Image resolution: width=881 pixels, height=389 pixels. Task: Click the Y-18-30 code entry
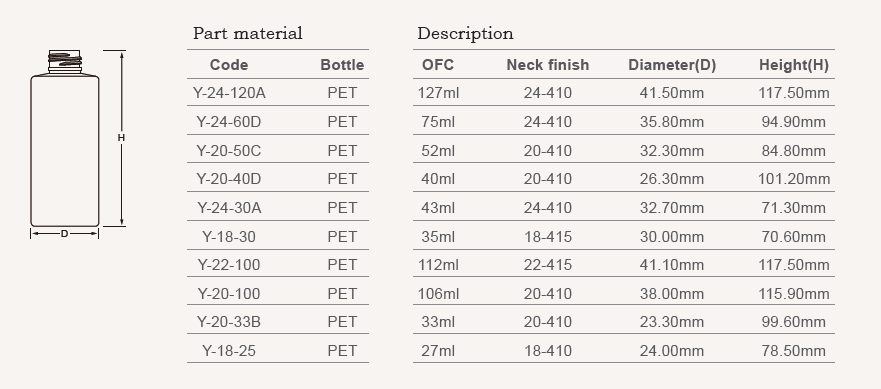(229, 237)
